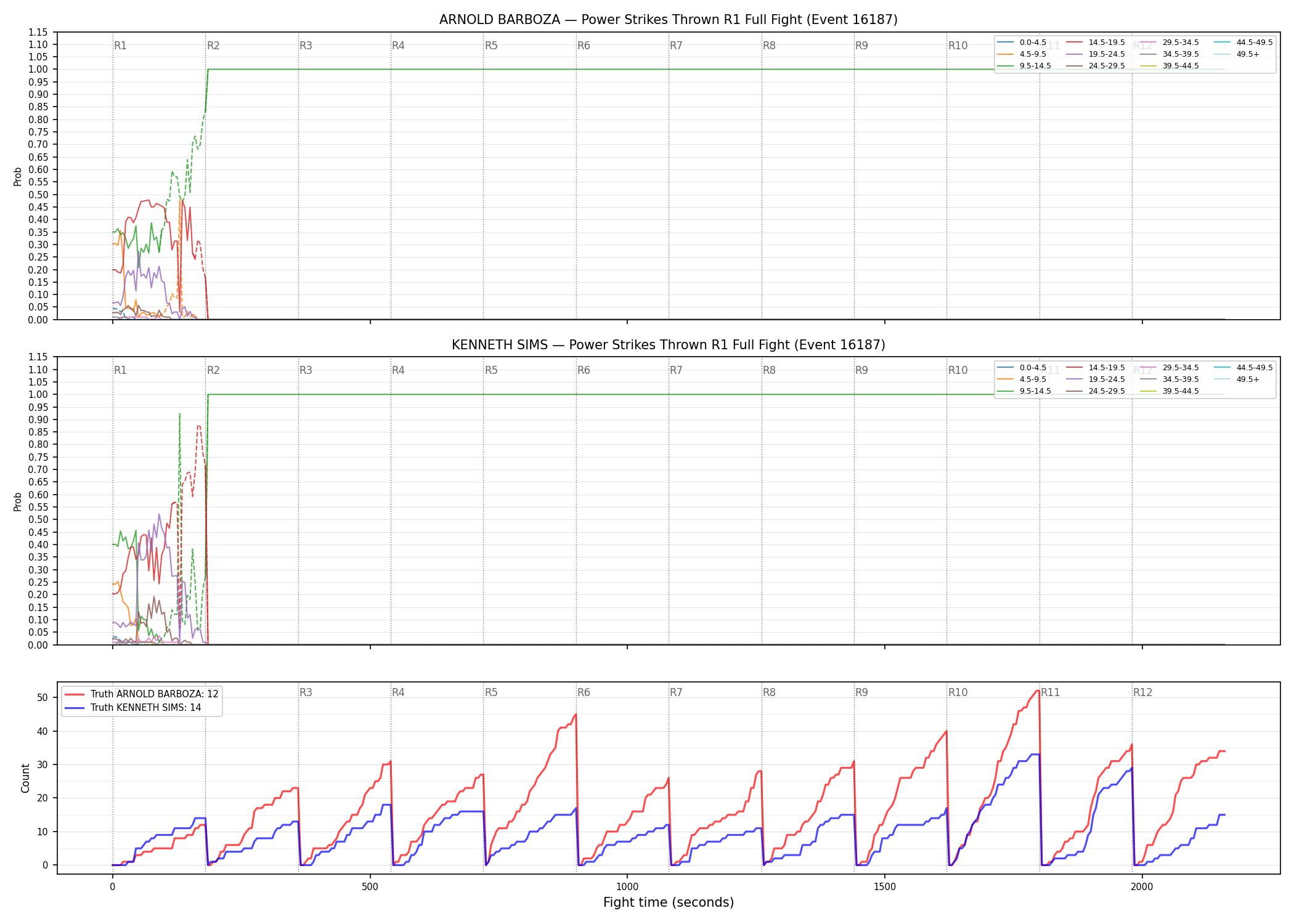Select 'Truth ARNOLD BARBOZA: 12' legend entry
Image resolution: width=1294 pixels, height=924 pixels.
coord(154,694)
